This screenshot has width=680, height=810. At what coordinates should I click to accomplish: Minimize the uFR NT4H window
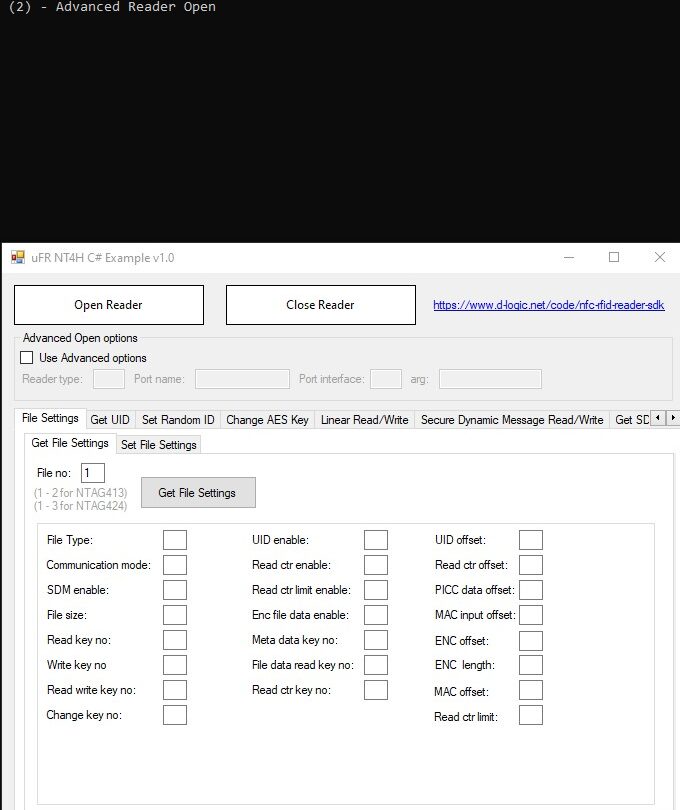[569, 257]
